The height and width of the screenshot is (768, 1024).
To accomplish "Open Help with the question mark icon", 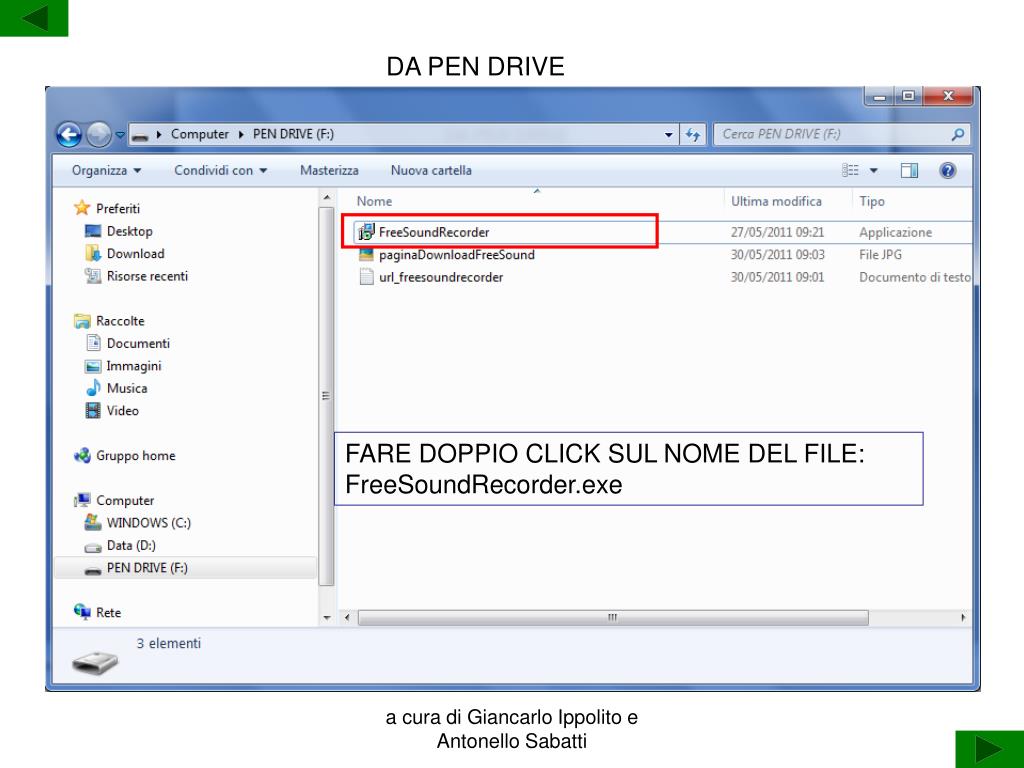I will coord(948,170).
